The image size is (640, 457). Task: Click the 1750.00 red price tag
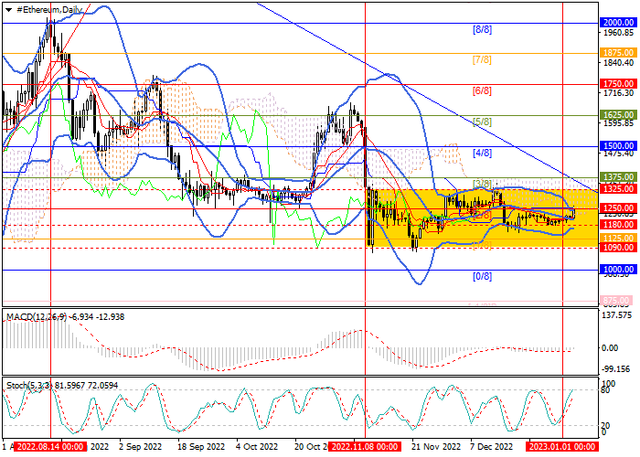(618, 84)
